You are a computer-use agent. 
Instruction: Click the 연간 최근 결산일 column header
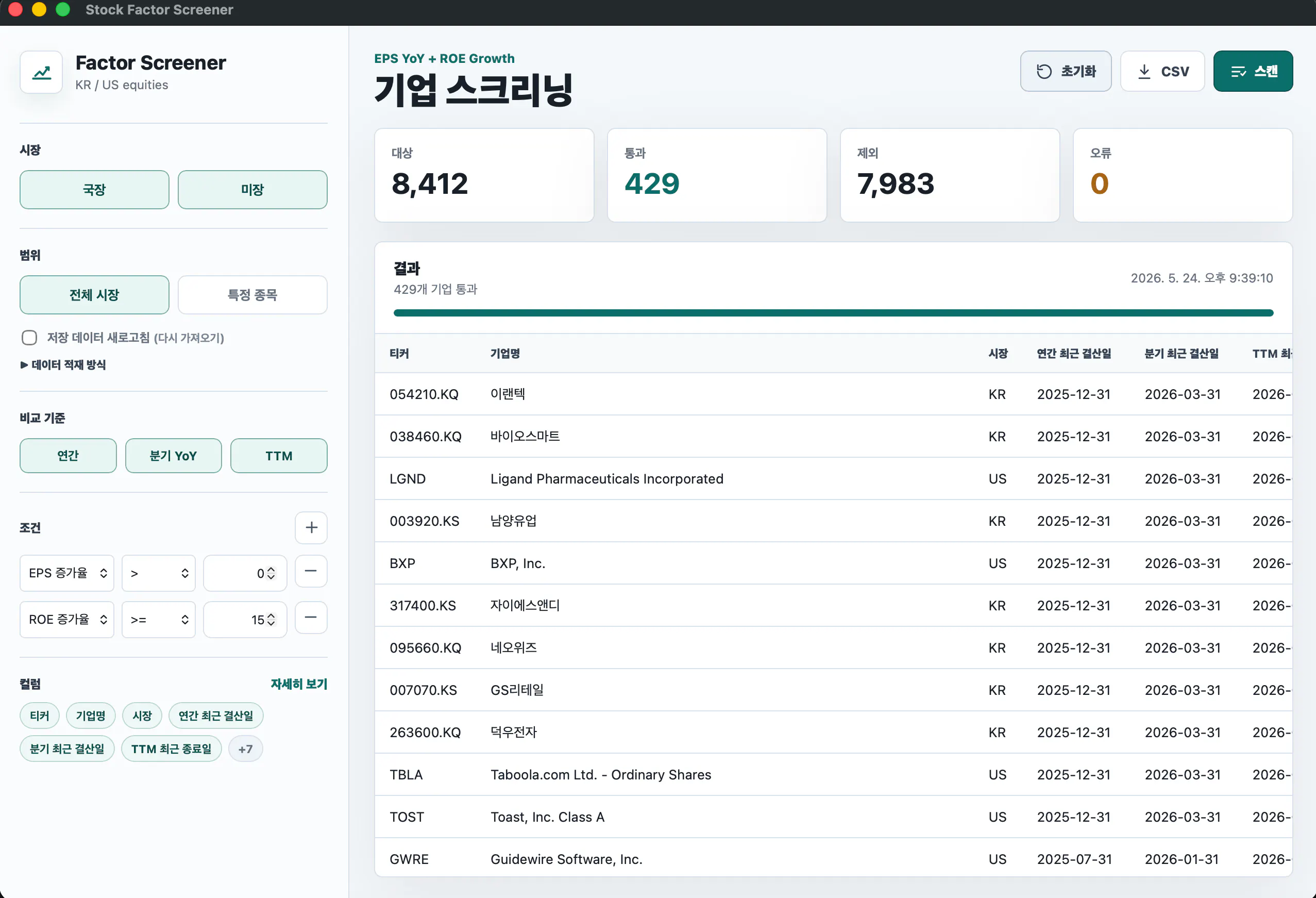point(1074,354)
